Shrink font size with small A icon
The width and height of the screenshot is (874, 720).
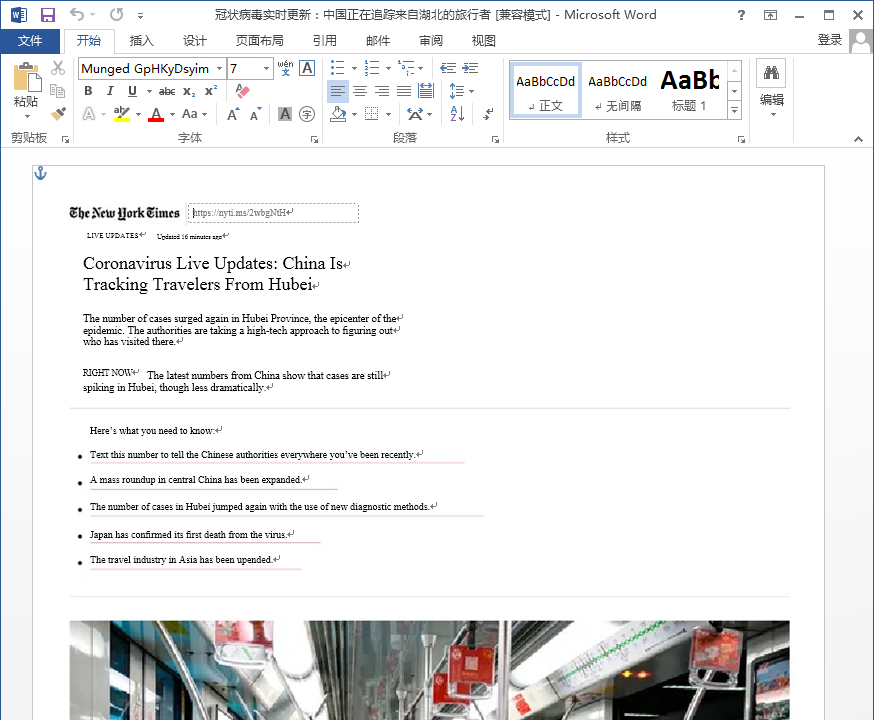coord(255,114)
